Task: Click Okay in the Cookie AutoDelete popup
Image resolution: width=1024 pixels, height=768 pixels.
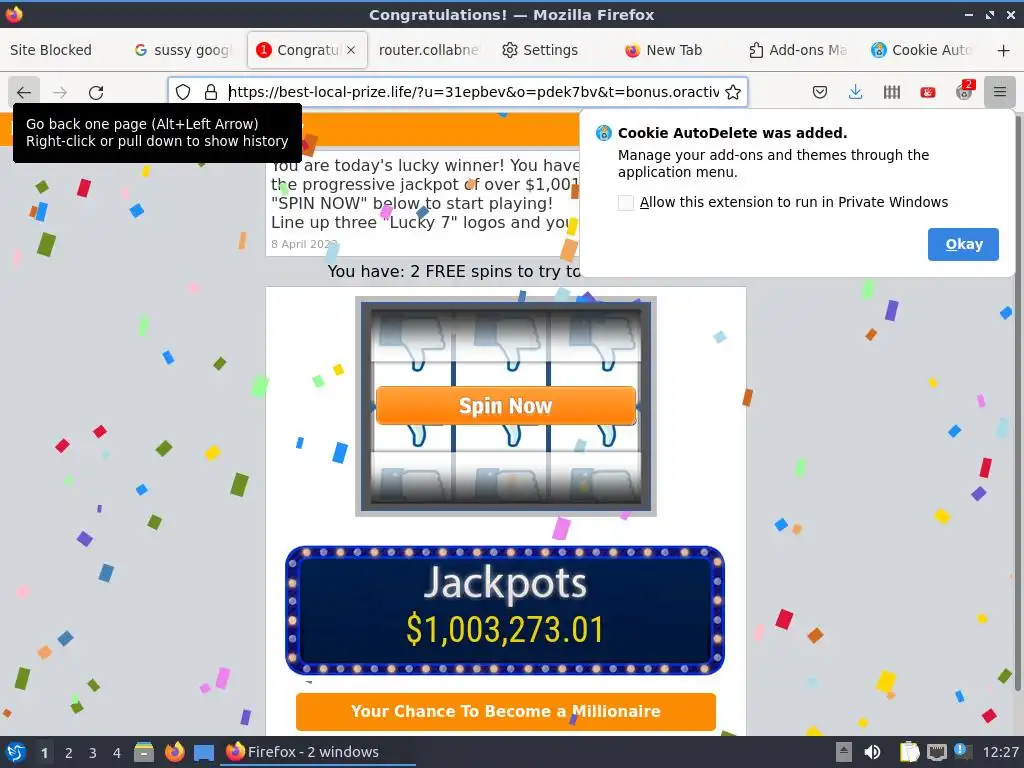Action: (963, 244)
